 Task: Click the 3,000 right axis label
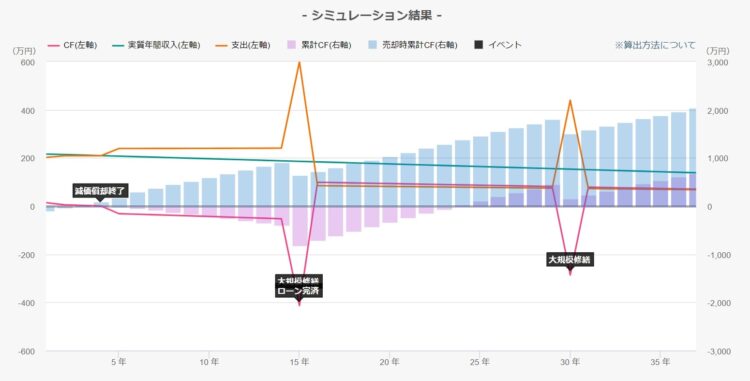[717, 63]
